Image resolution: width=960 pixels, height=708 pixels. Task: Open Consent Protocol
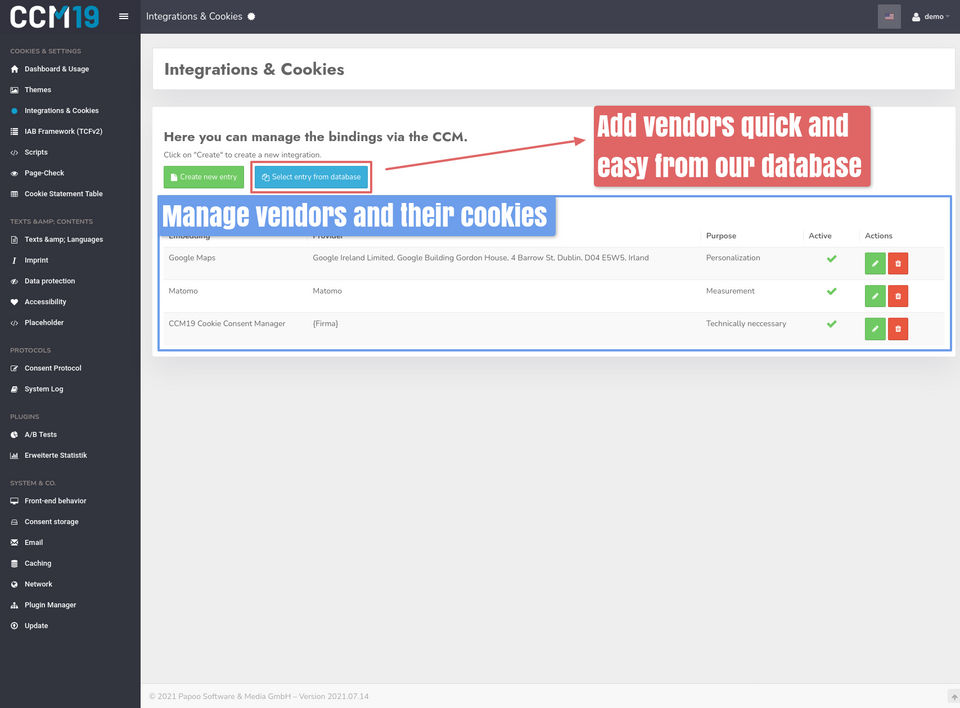coord(53,368)
